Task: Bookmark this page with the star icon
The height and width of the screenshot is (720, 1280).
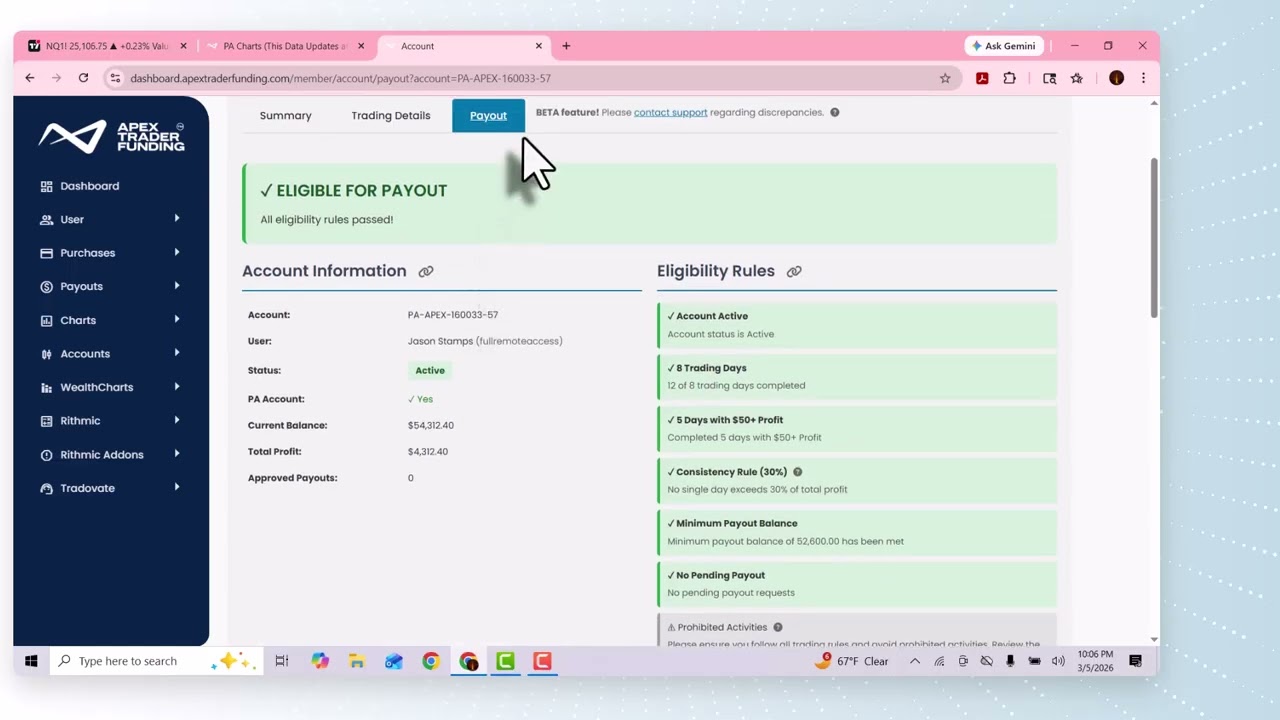Action: (945, 78)
